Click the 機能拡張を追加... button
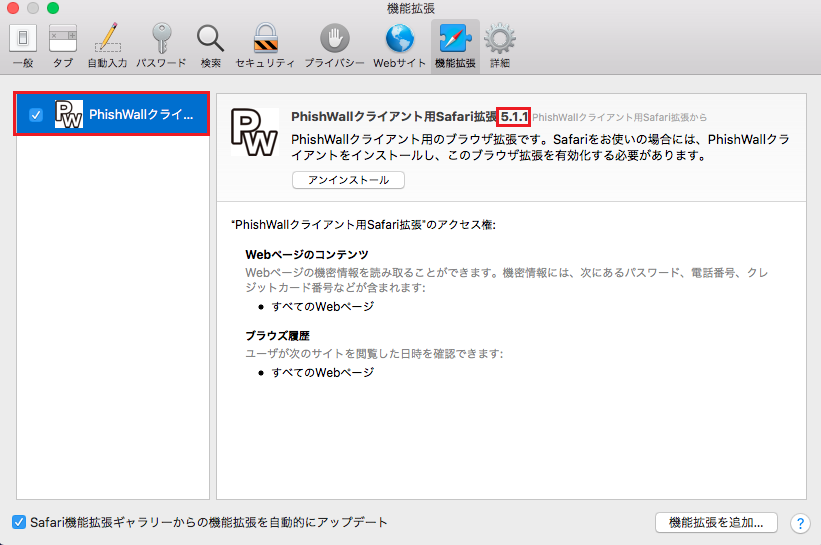This screenshot has height=545, width=821. click(716, 522)
